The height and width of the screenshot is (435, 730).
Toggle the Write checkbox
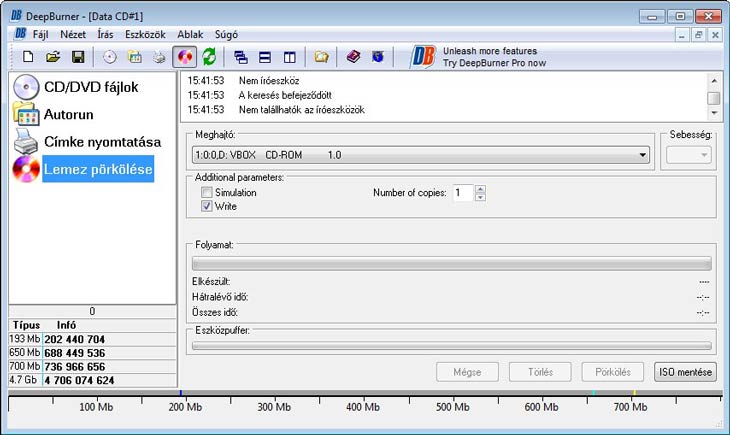(x=207, y=206)
